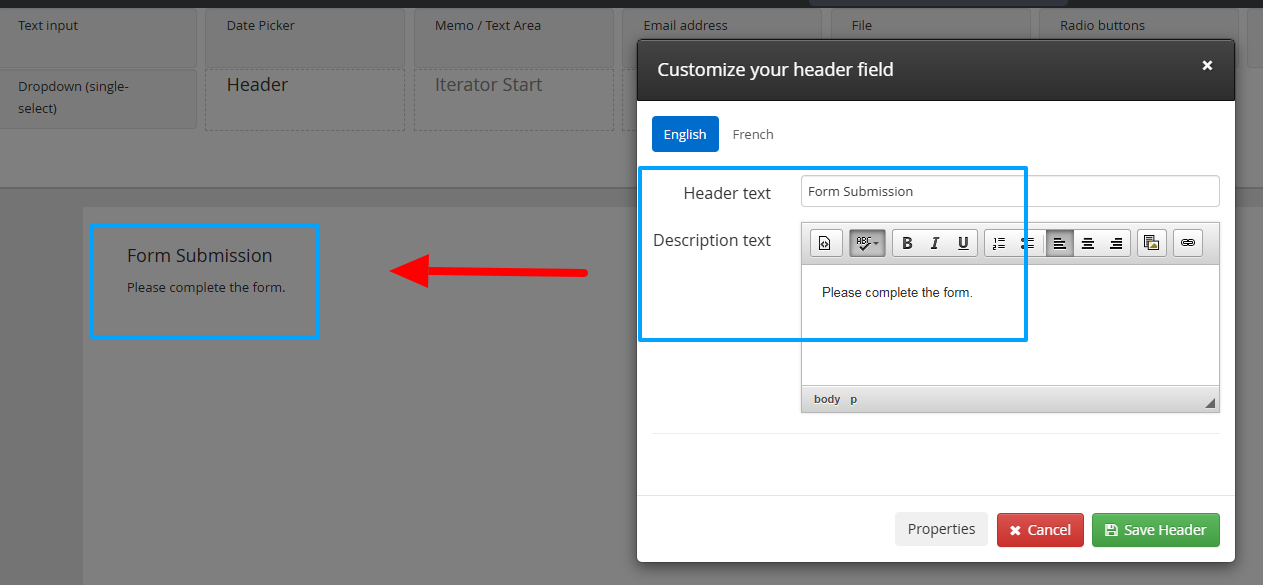Select the Radio buttons field type
This screenshot has height=585, width=1263.
coord(1138,26)
